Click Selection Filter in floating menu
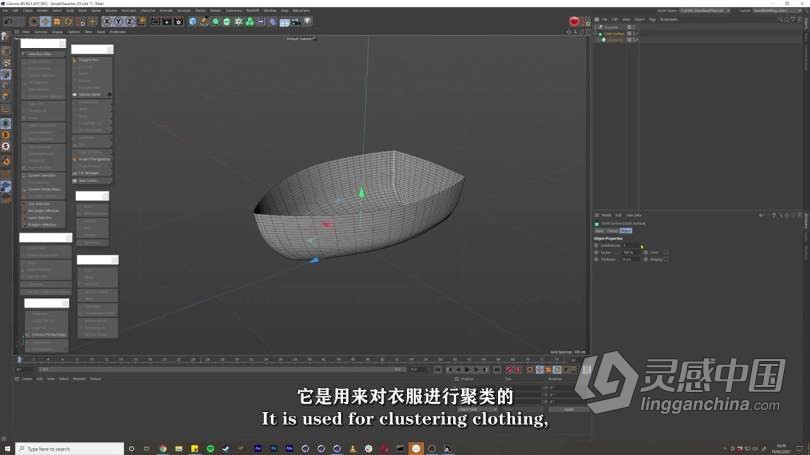 click(x=40, y=54)
